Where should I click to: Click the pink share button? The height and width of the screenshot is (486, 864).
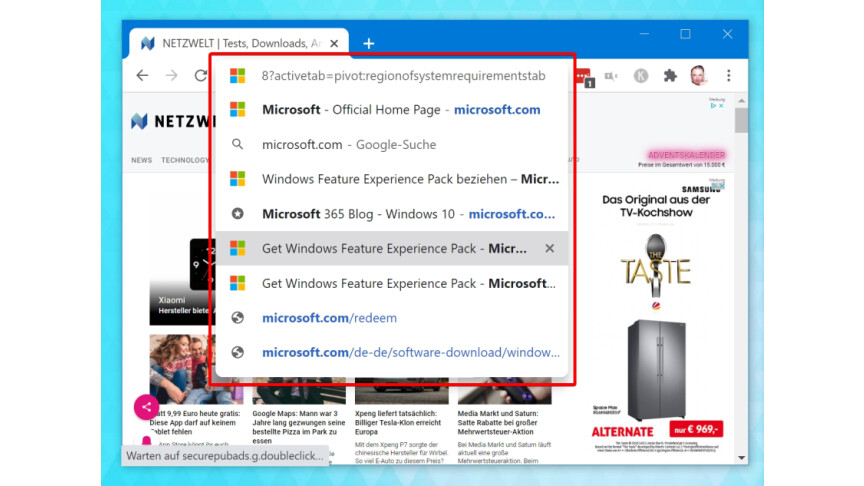[x=146, y=407]
